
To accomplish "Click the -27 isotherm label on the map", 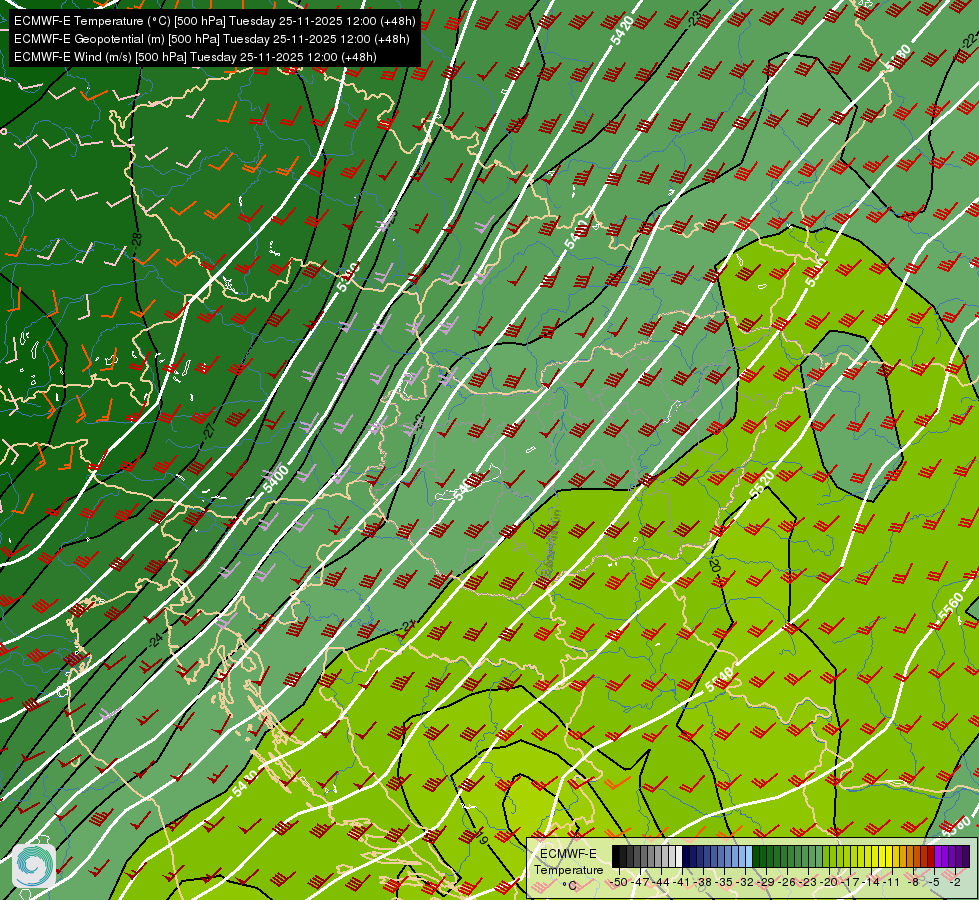I will (x=209, y=430).
